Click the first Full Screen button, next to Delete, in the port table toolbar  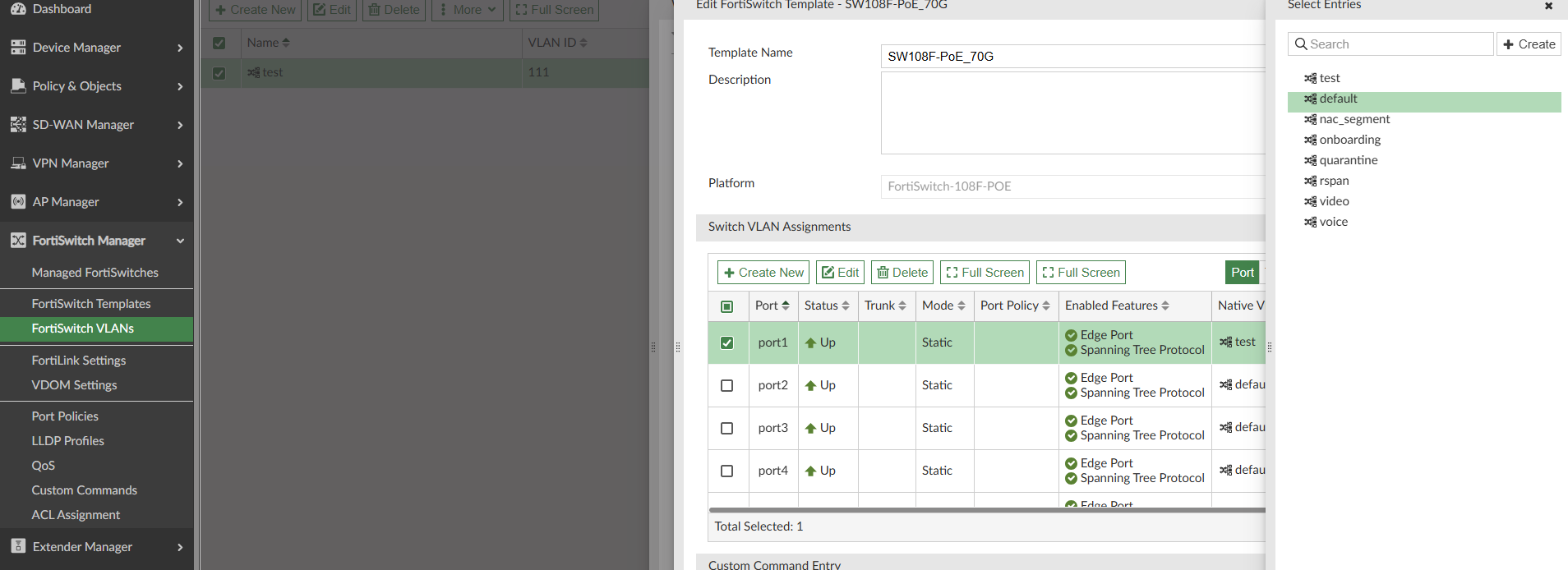985,273
